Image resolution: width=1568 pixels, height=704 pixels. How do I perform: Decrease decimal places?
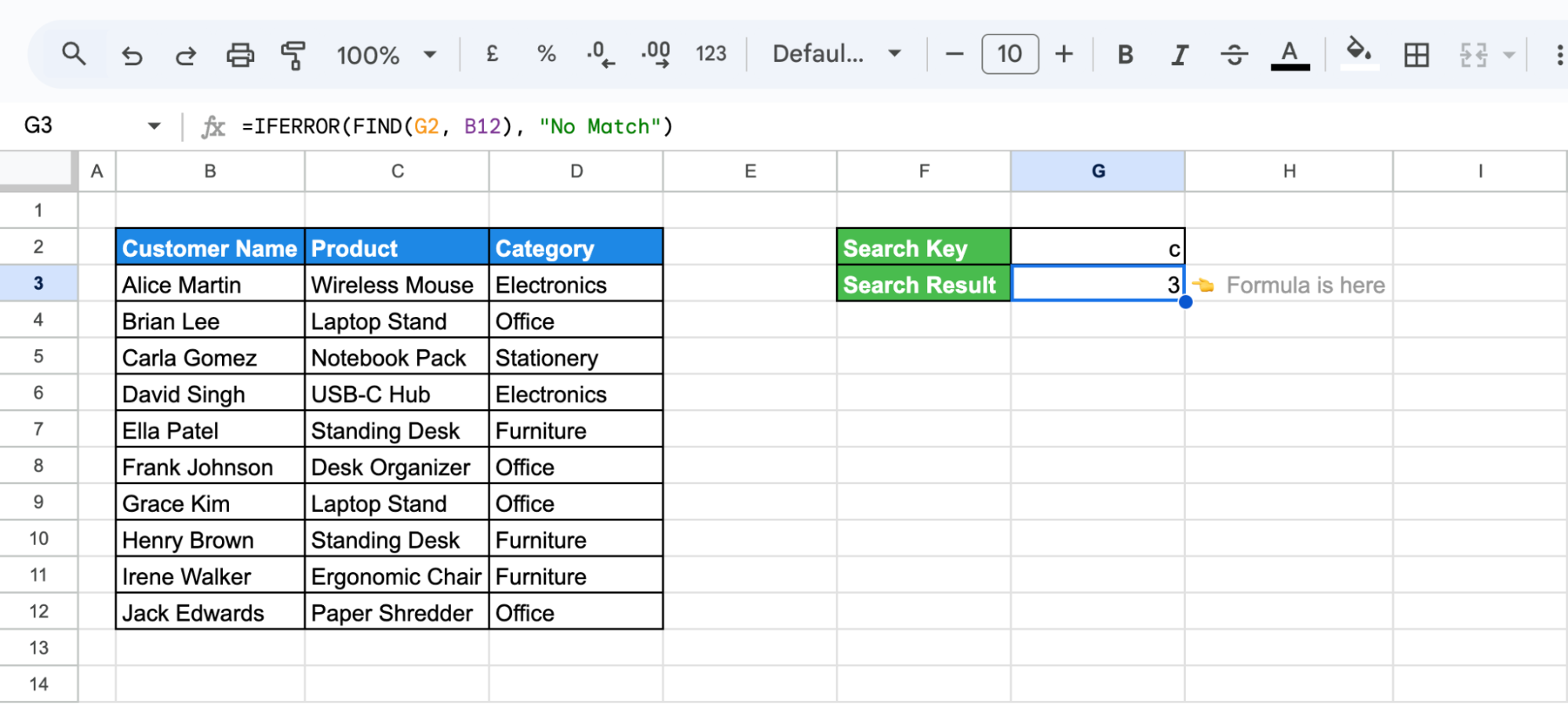coord(600,55)
